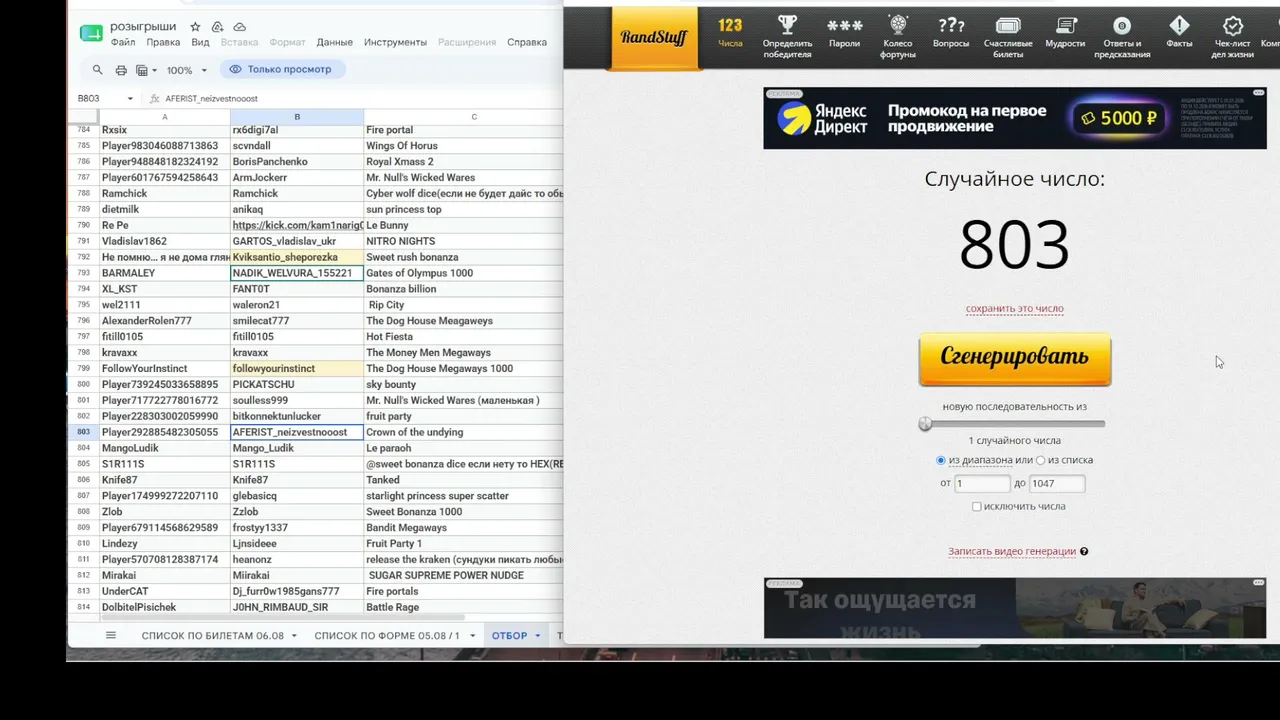Click cell Crown of the undying
Image resolution: width=1280 pixels, height=720 pixels.
coord(463,433)
